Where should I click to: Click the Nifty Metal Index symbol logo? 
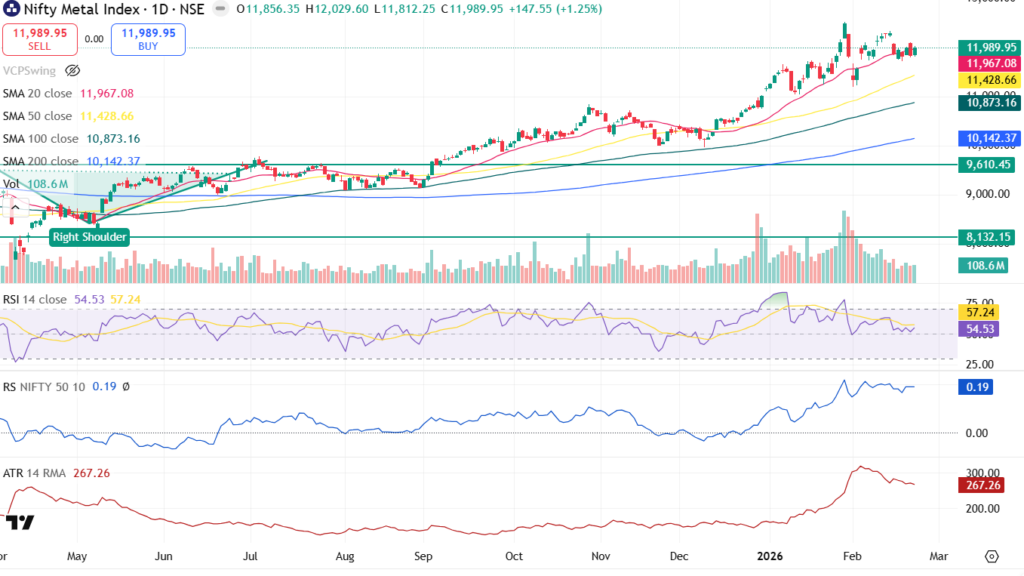11,9
